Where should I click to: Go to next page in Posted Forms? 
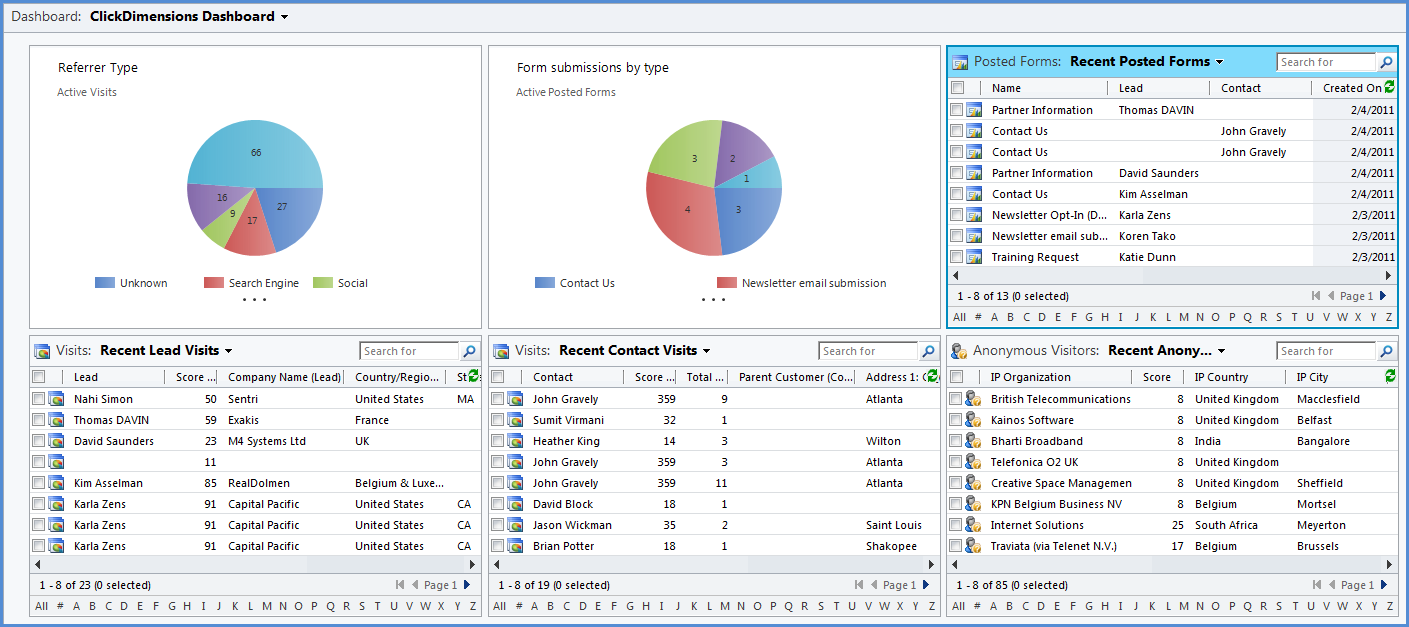tap(1383, 296)
